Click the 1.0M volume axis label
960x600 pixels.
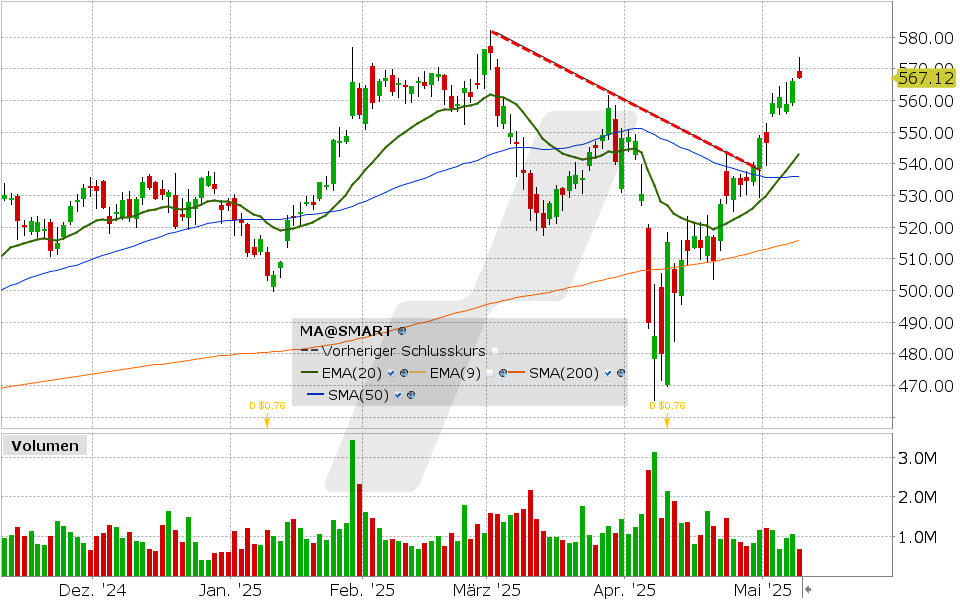click(917, 537)
